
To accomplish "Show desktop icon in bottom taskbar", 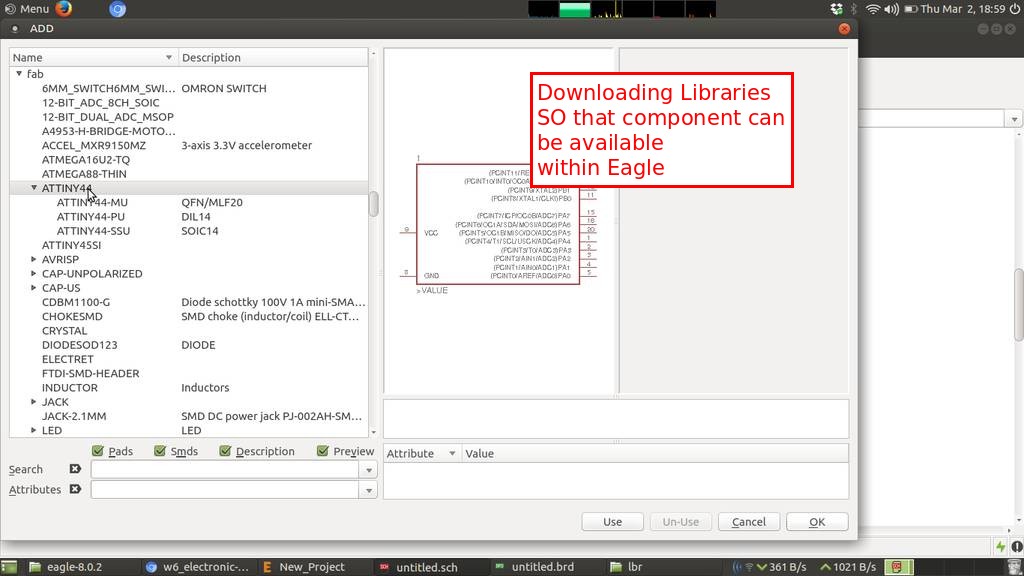I will click(x=9, y=567).
